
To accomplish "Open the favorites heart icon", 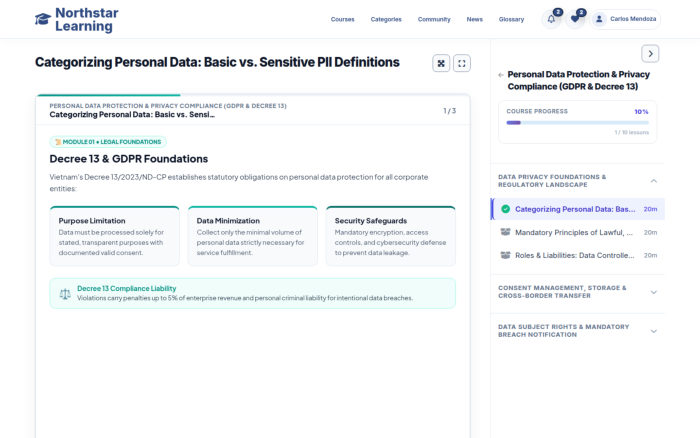I will 575,19.
